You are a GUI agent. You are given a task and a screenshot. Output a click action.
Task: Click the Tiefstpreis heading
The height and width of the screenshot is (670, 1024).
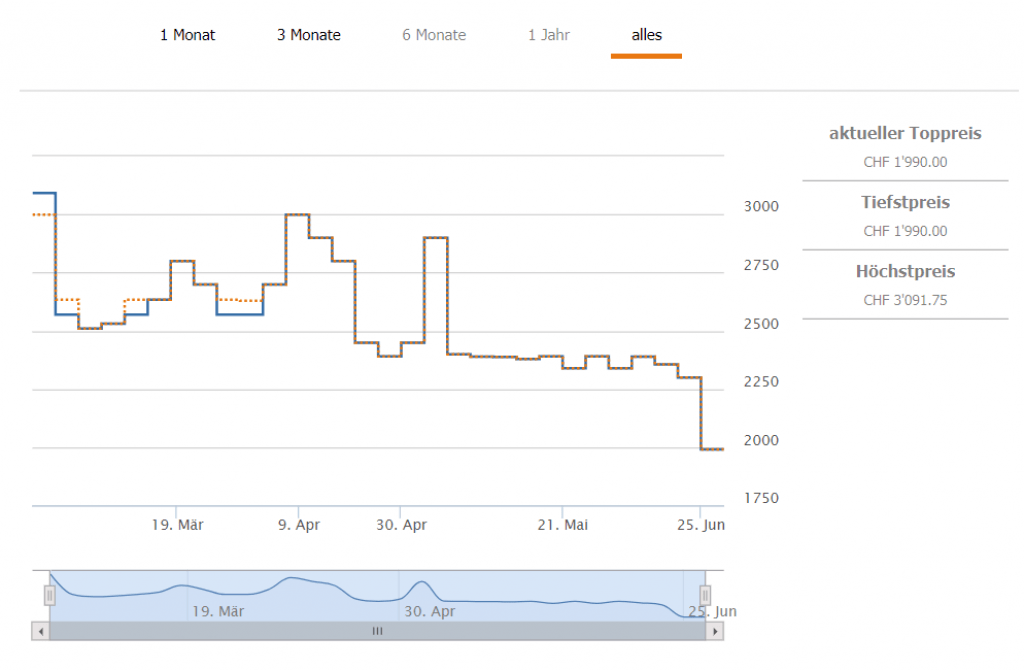[905, 202]
